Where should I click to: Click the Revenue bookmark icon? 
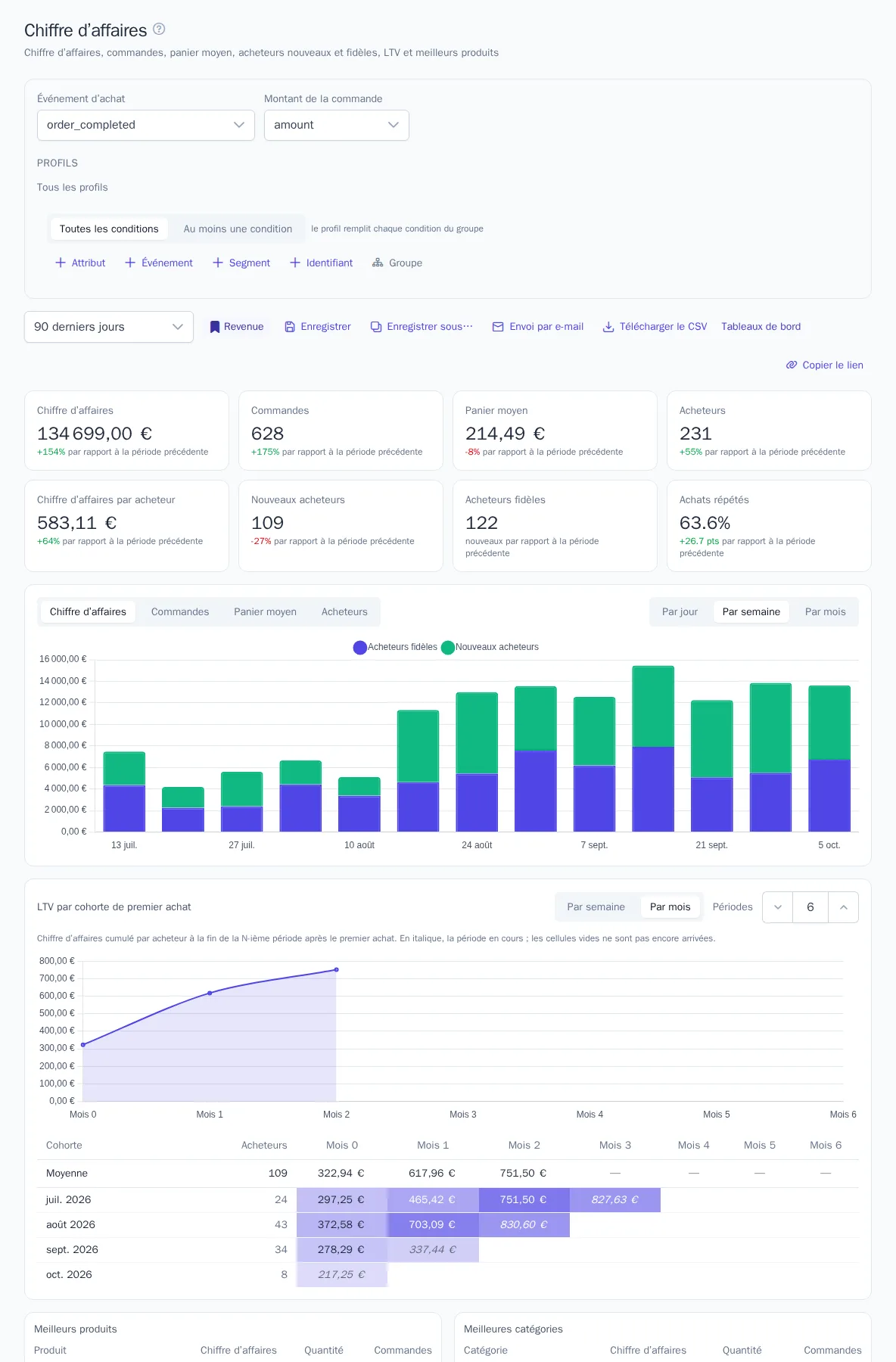[215, 327]
